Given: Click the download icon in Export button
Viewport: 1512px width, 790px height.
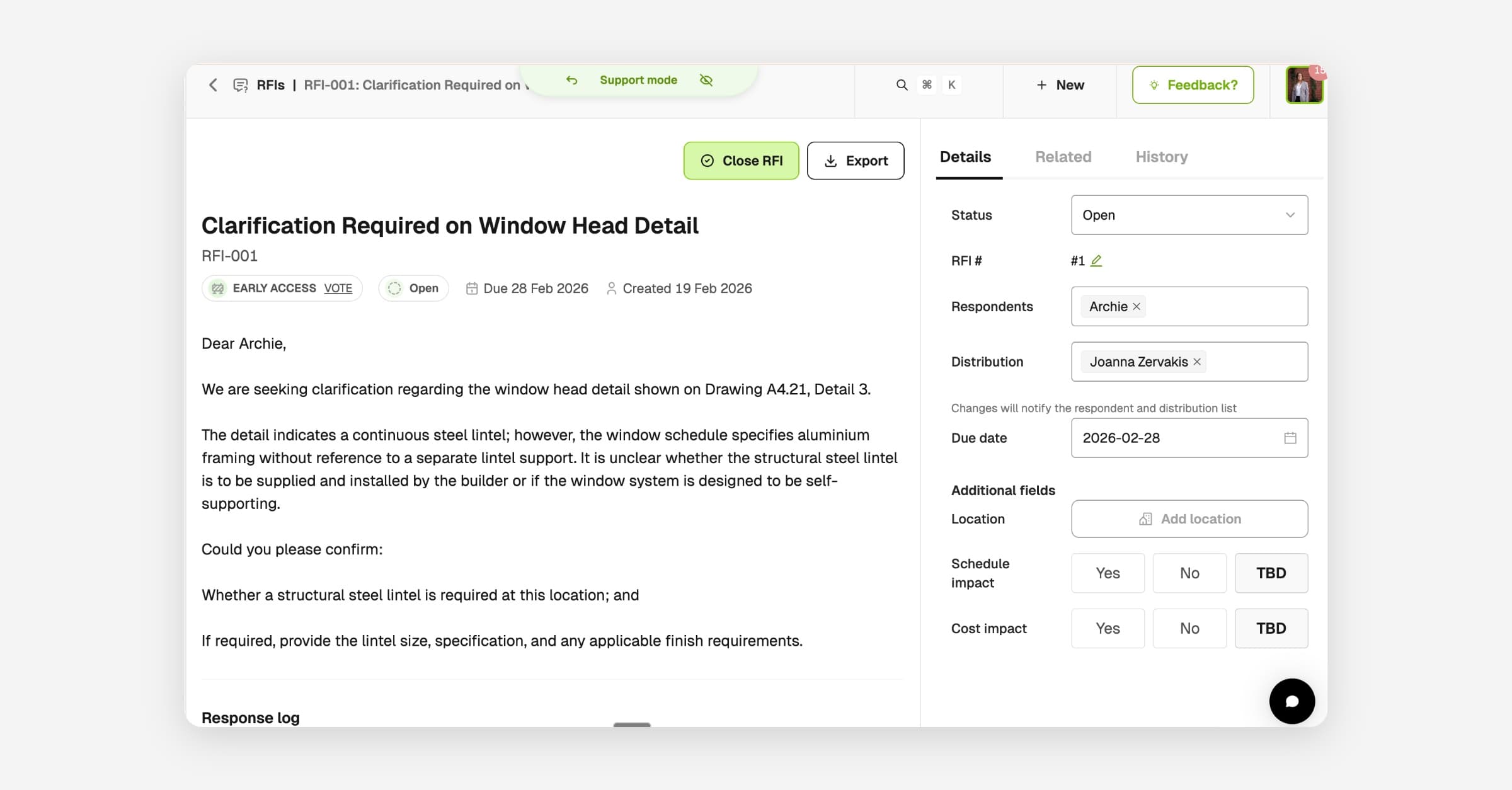Looking at the screenshot, I should (x=830, y=161).
